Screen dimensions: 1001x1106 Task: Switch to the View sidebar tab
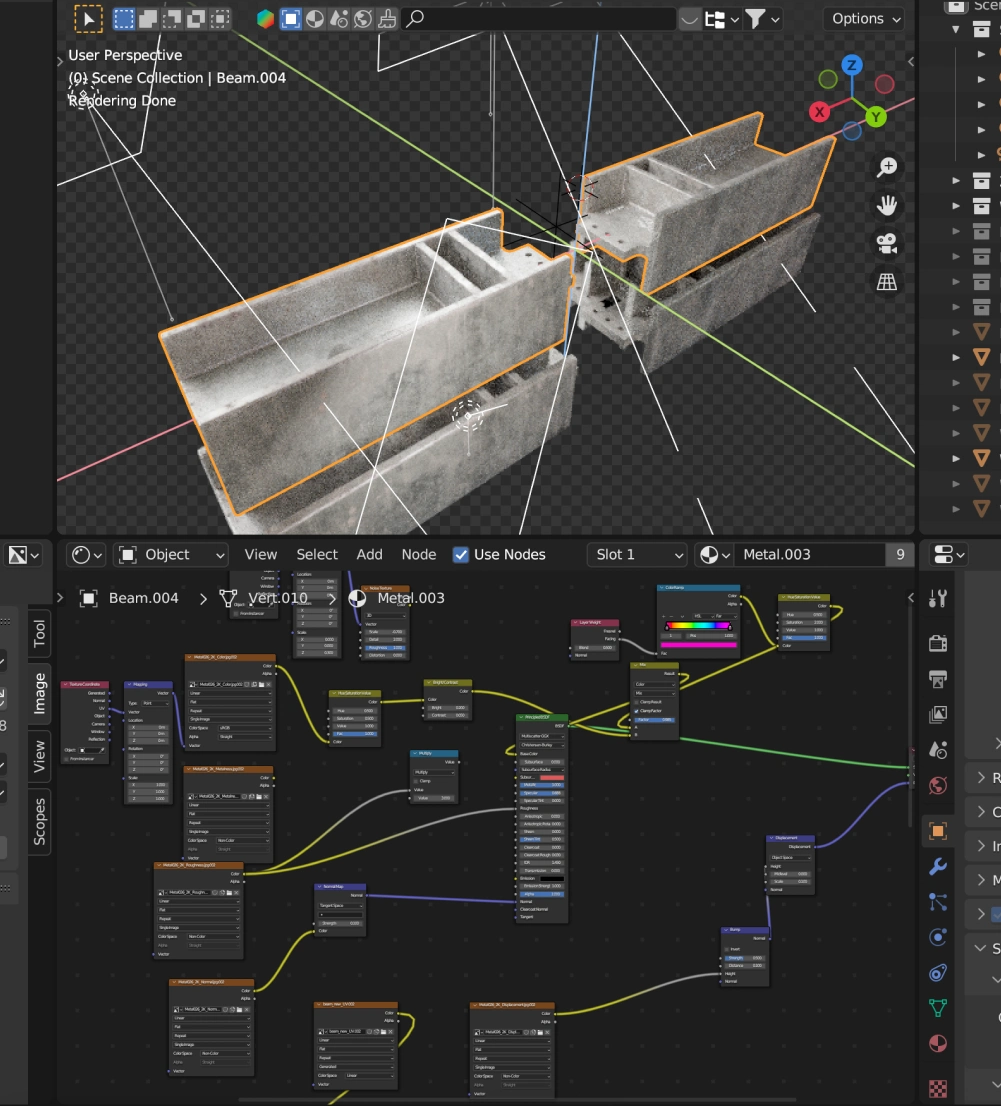[x=40, y=756]
